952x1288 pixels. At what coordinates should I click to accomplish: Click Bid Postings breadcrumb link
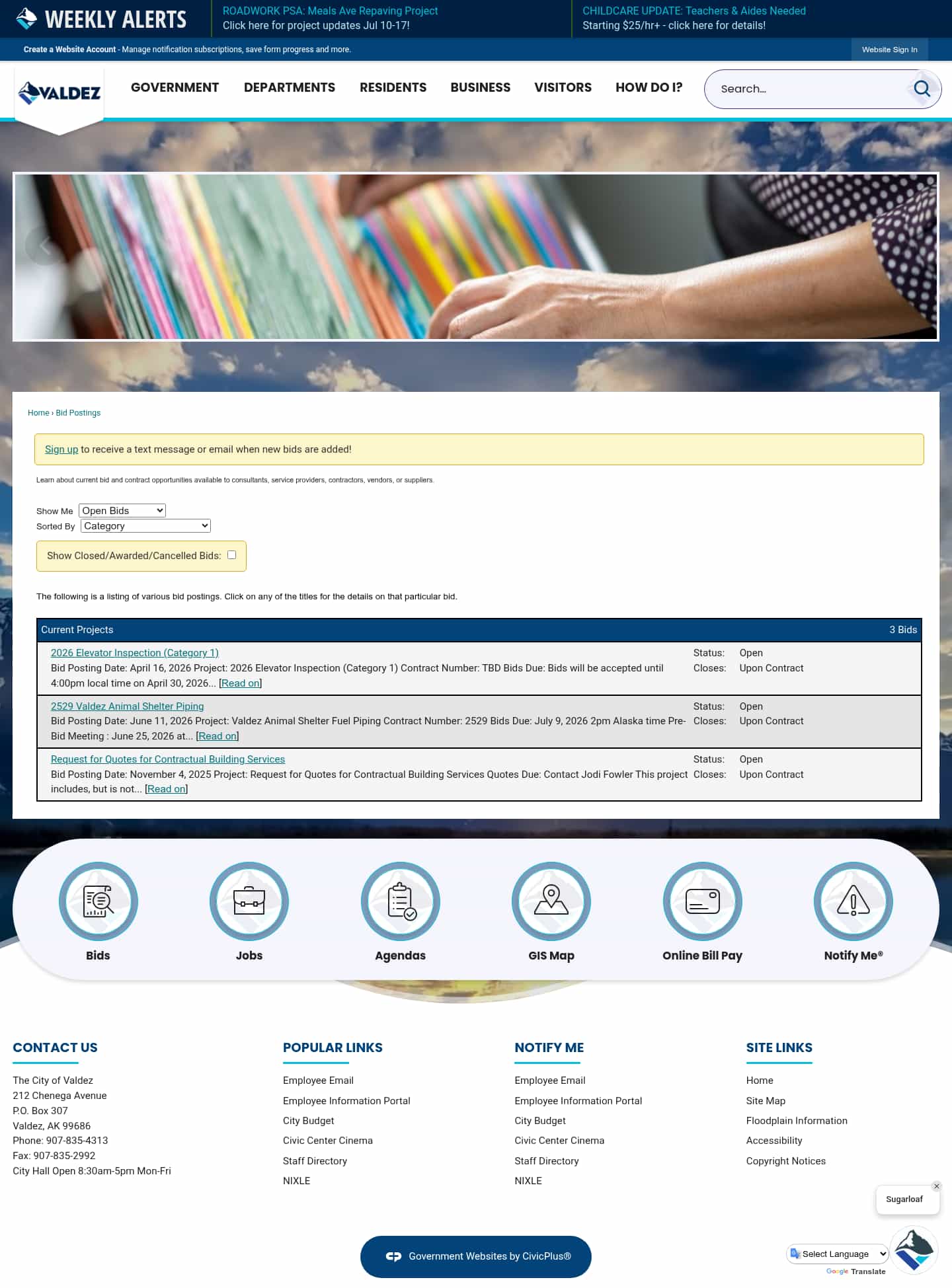tap(78, 413)
